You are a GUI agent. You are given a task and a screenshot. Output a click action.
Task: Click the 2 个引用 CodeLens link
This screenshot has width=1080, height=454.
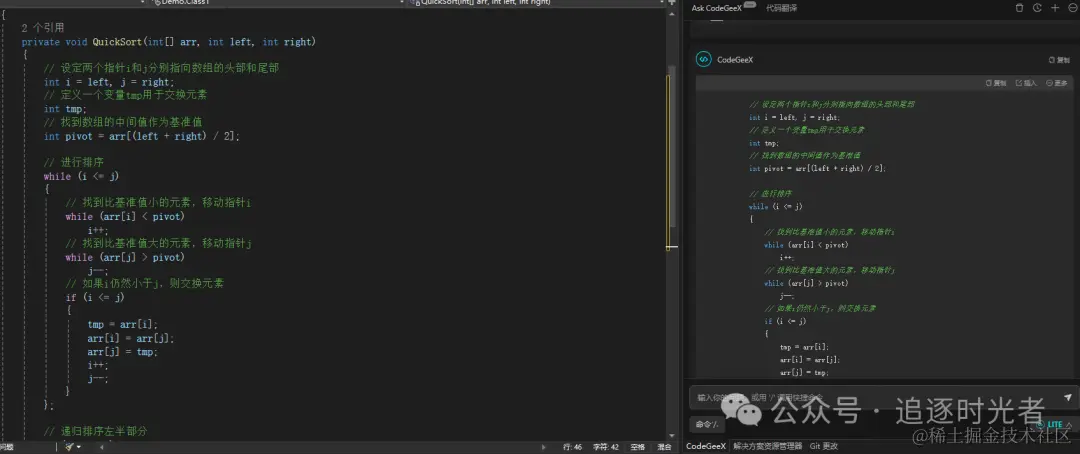coord(43,28)
